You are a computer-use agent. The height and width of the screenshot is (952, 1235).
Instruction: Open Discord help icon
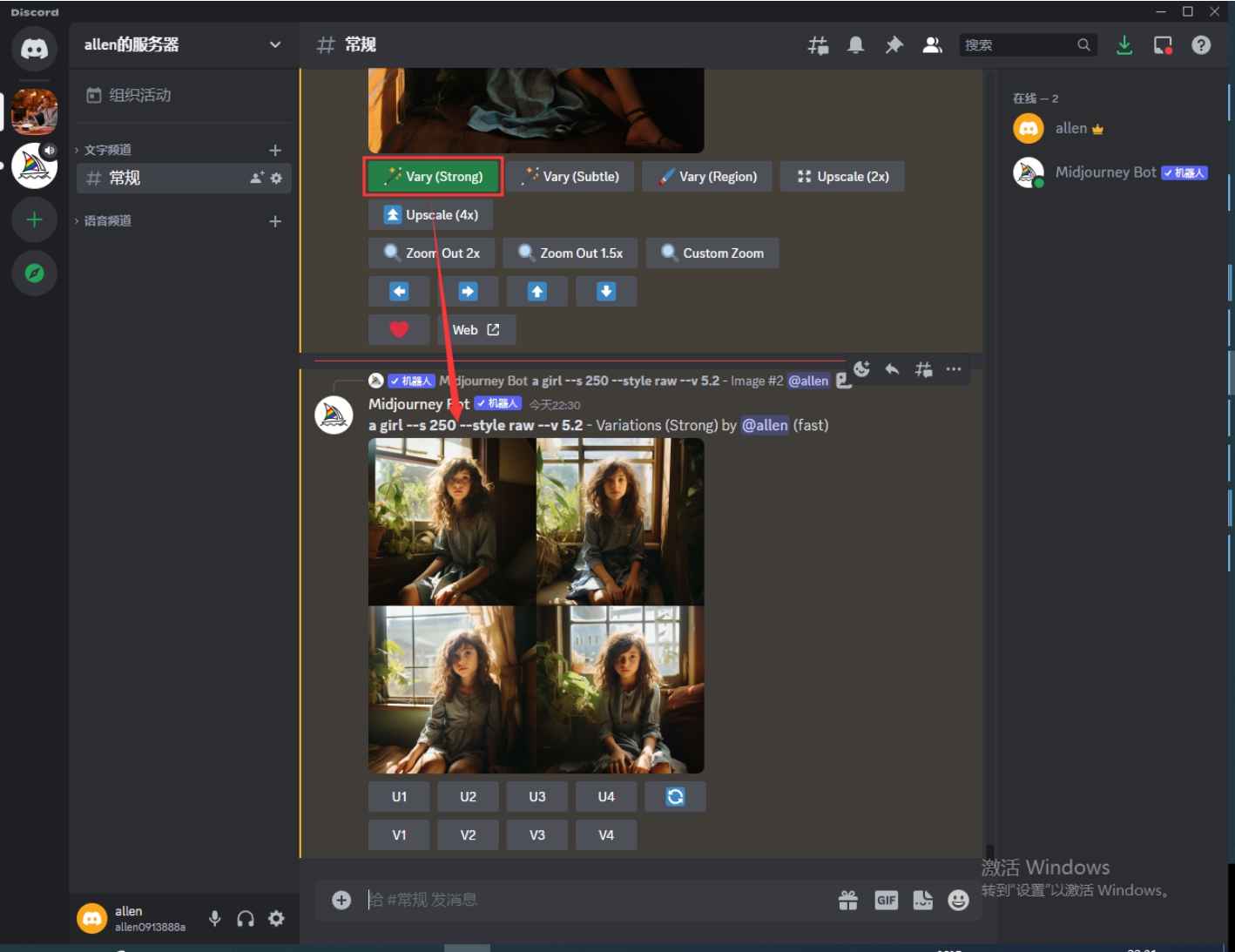(1201, 45)
